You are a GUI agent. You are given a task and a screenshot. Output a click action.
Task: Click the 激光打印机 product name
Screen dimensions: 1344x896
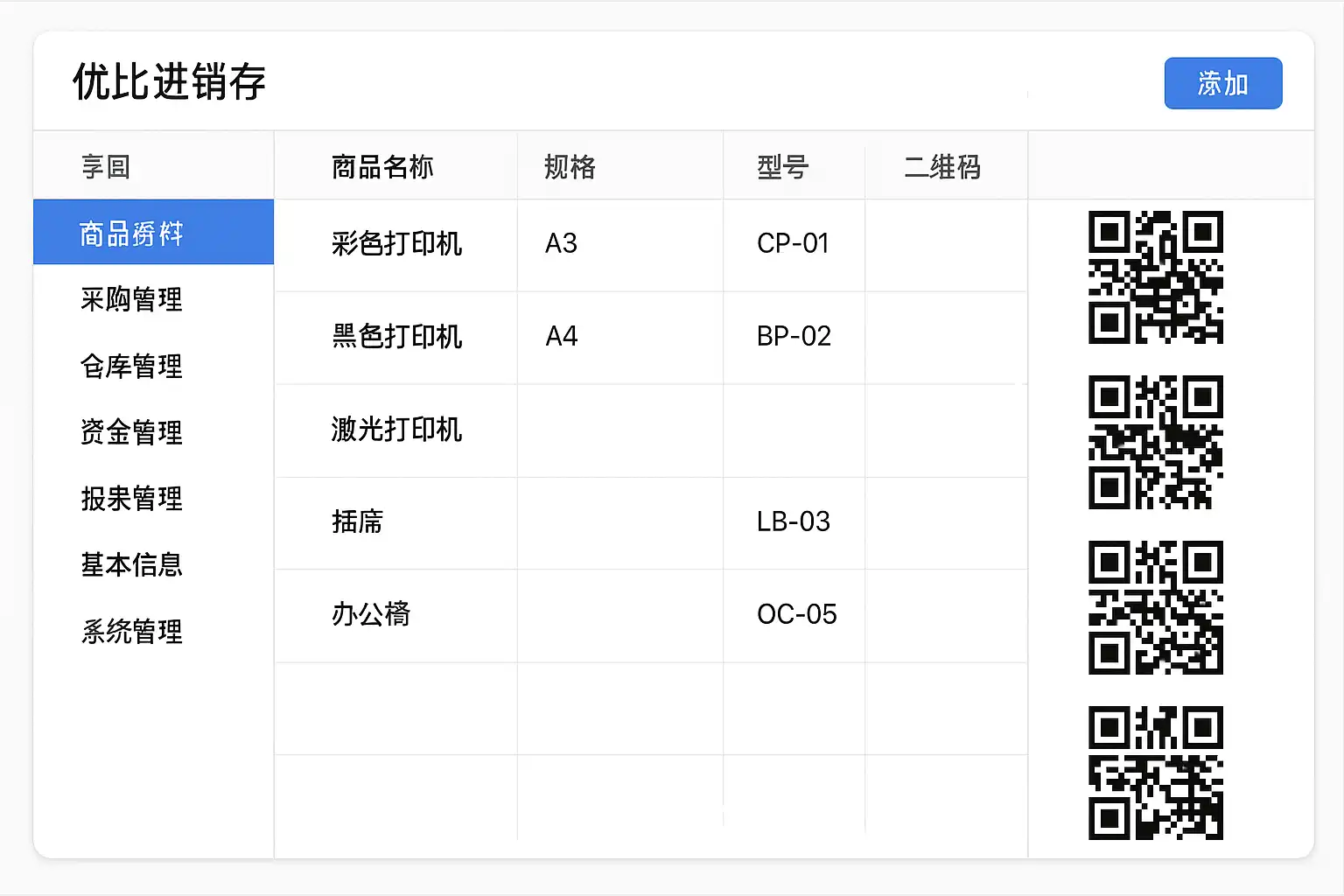(x=396, y=430)
